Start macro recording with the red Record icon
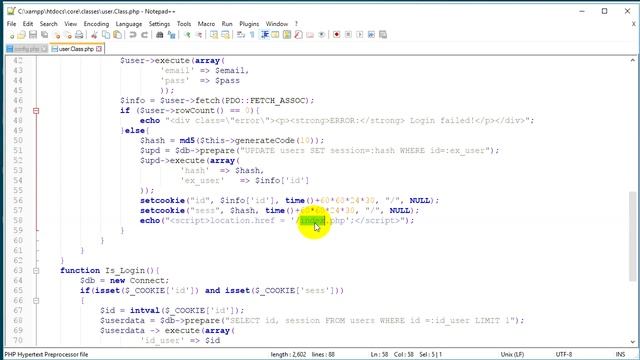This screenshot has width=640, height=360. (x=337, y=35)
